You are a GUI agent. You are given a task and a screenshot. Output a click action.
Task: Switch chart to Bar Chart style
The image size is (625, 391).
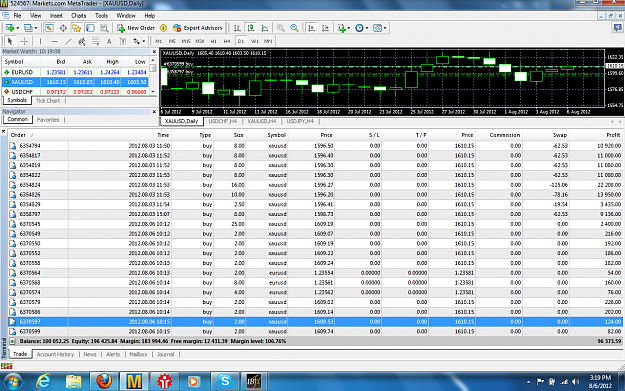[237, 28]
